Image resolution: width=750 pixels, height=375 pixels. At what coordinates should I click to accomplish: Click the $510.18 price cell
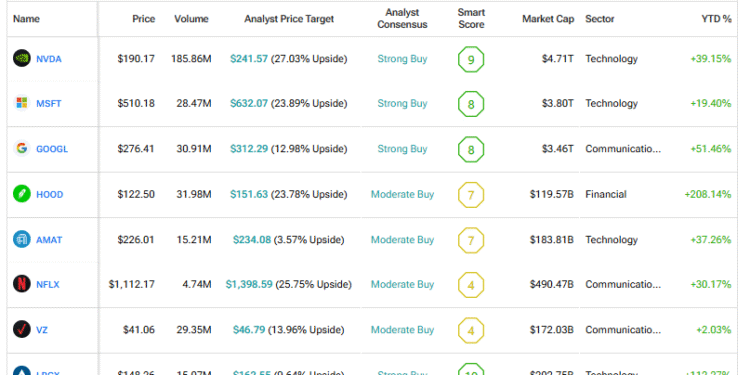(x=136, y=103)
